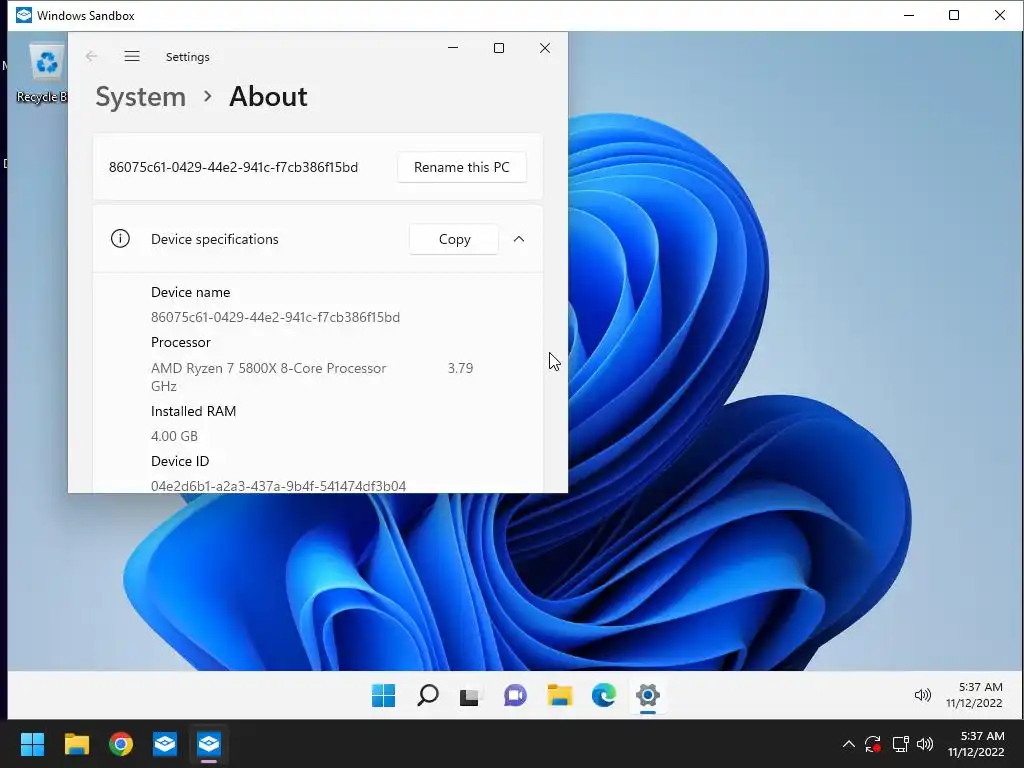Screen dimensions: 1024x768
Task: Click the PC name 86075c61 at top card
Action: click(x=233, y=167)
